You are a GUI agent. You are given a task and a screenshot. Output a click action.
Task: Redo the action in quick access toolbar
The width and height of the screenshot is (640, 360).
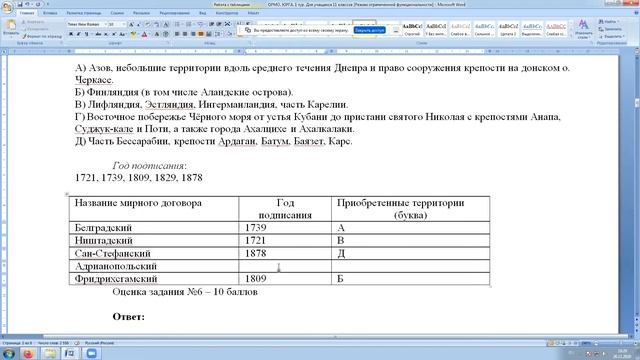click(38, 4)
